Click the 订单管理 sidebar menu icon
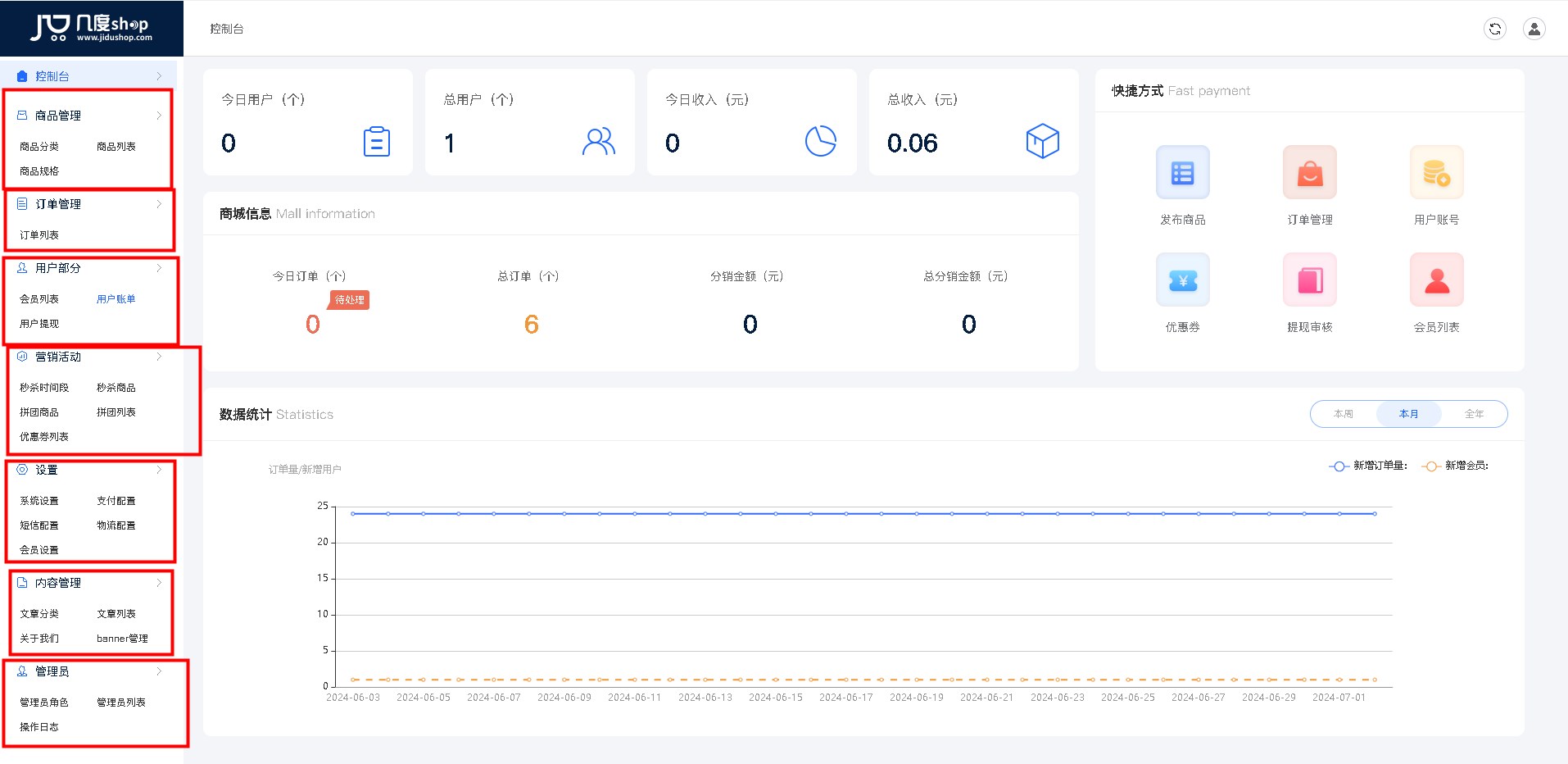This screenshot has width=1568, height=764. pos(22,204)
